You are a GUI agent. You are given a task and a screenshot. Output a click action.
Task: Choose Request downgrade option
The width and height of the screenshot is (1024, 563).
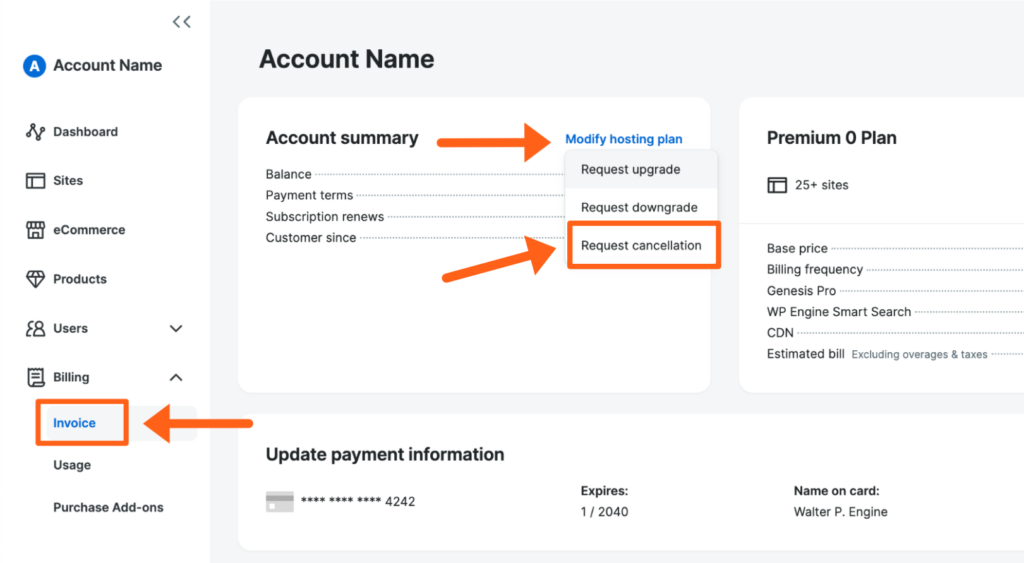click(639, 208)
